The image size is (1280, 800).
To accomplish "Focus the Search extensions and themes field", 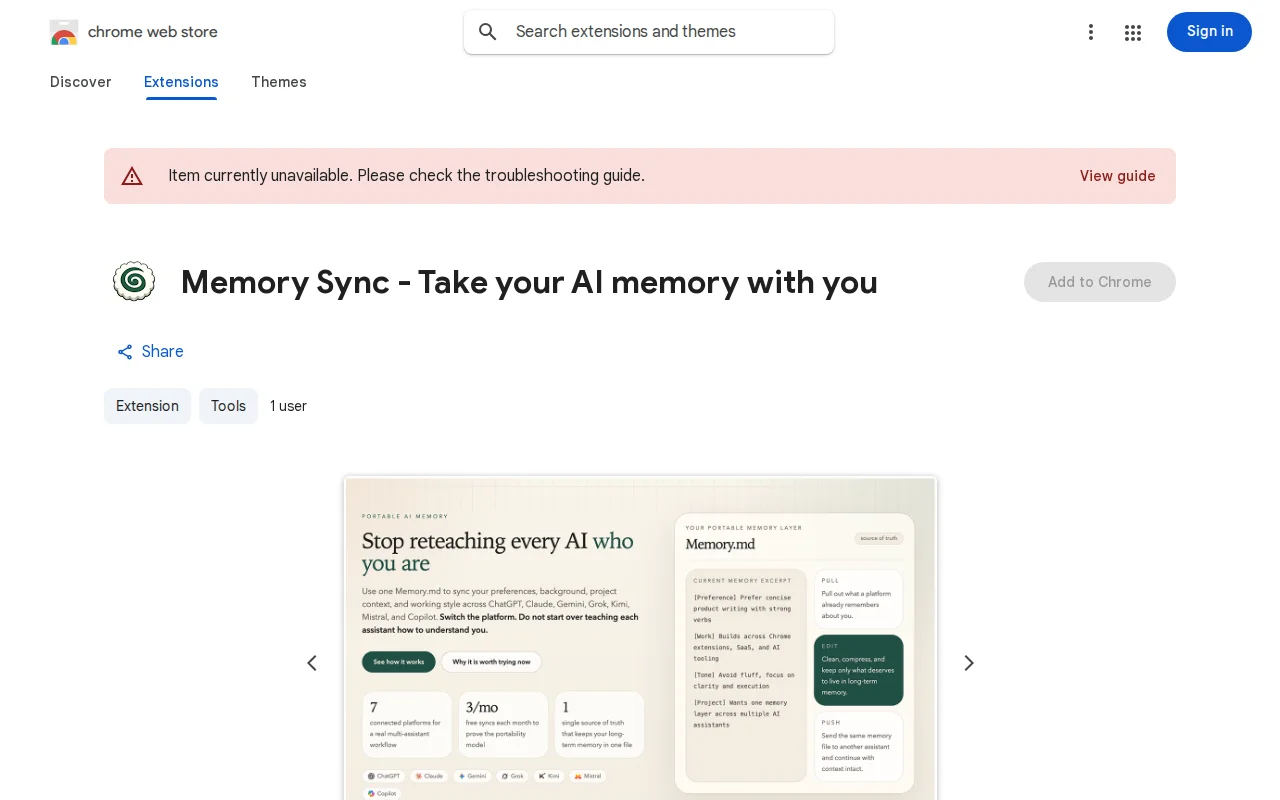I will tap(649, 32).
